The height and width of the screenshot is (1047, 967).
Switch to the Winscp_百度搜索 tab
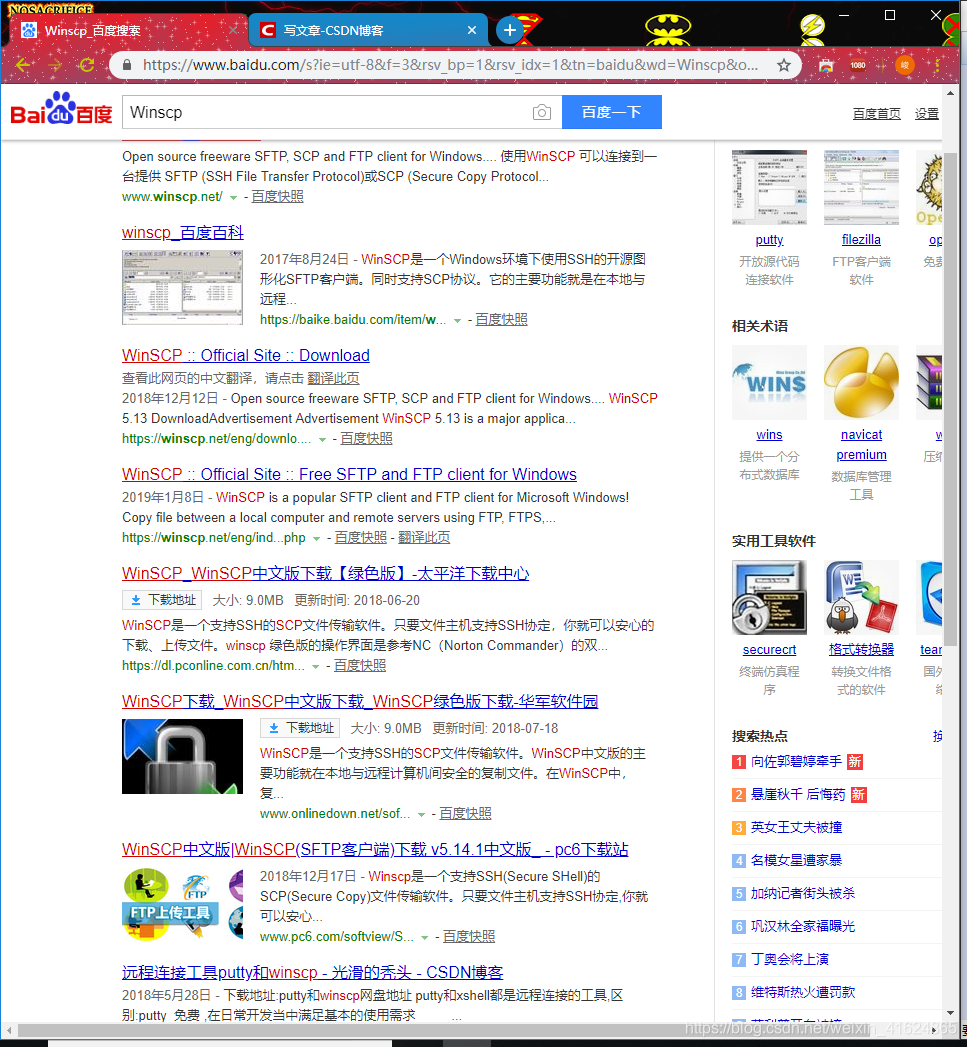[127, 30]
